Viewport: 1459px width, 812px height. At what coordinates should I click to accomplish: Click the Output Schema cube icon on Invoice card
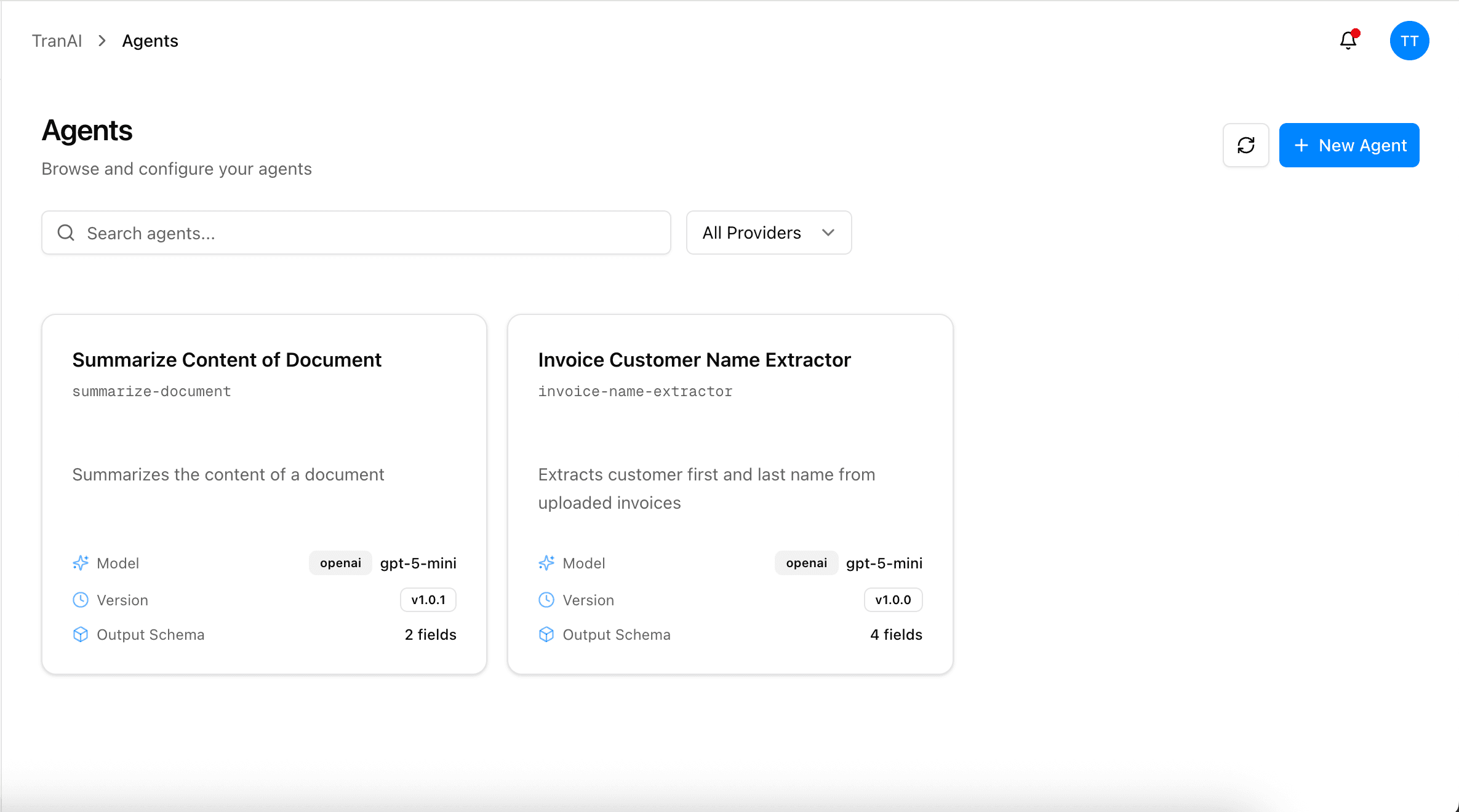[x=546, y=634]
